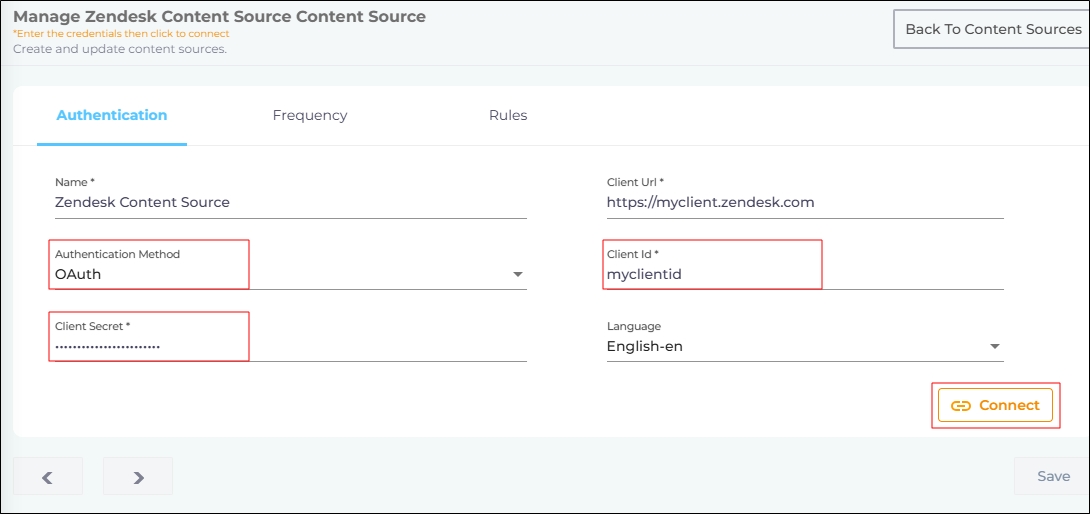Click the next arrow button
The width and height of the screenshot is (1090, 514).
138,477
